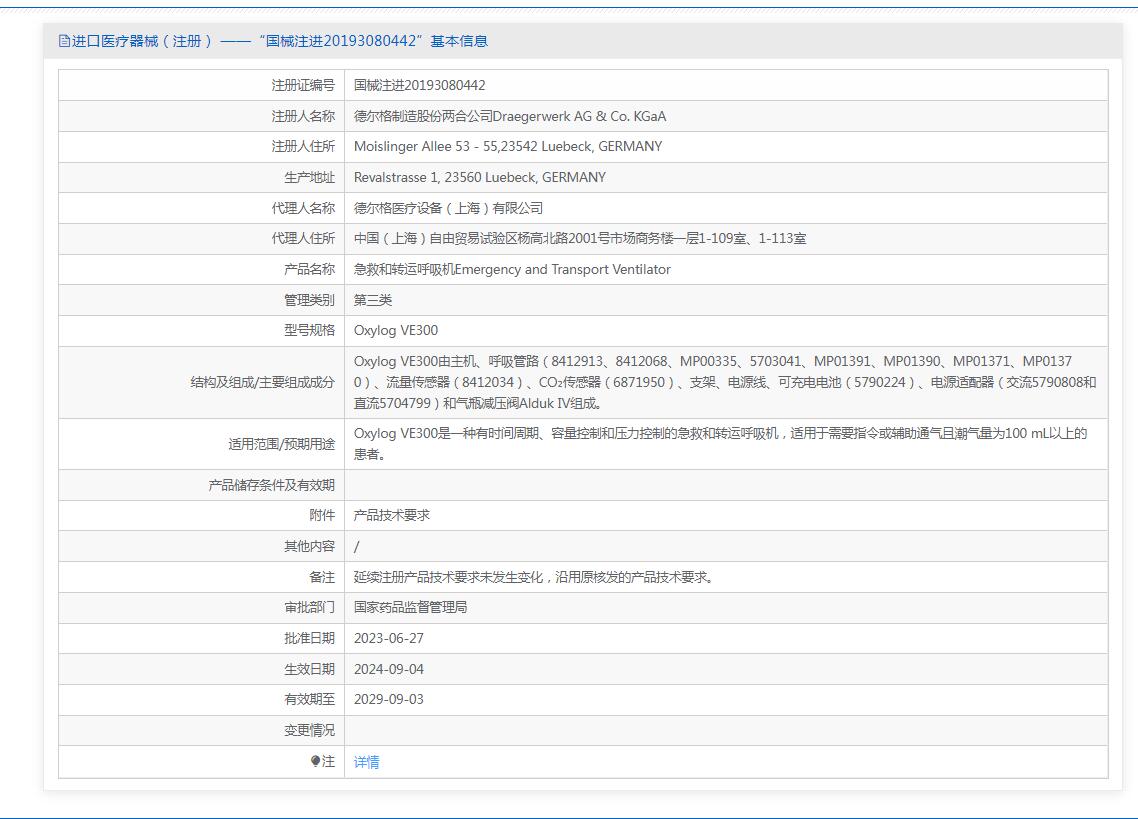The width and height of the screenshot is (1138, 819).
Task: Select product name Emergency and Transport Ventilator
Action: click(512, 269)
